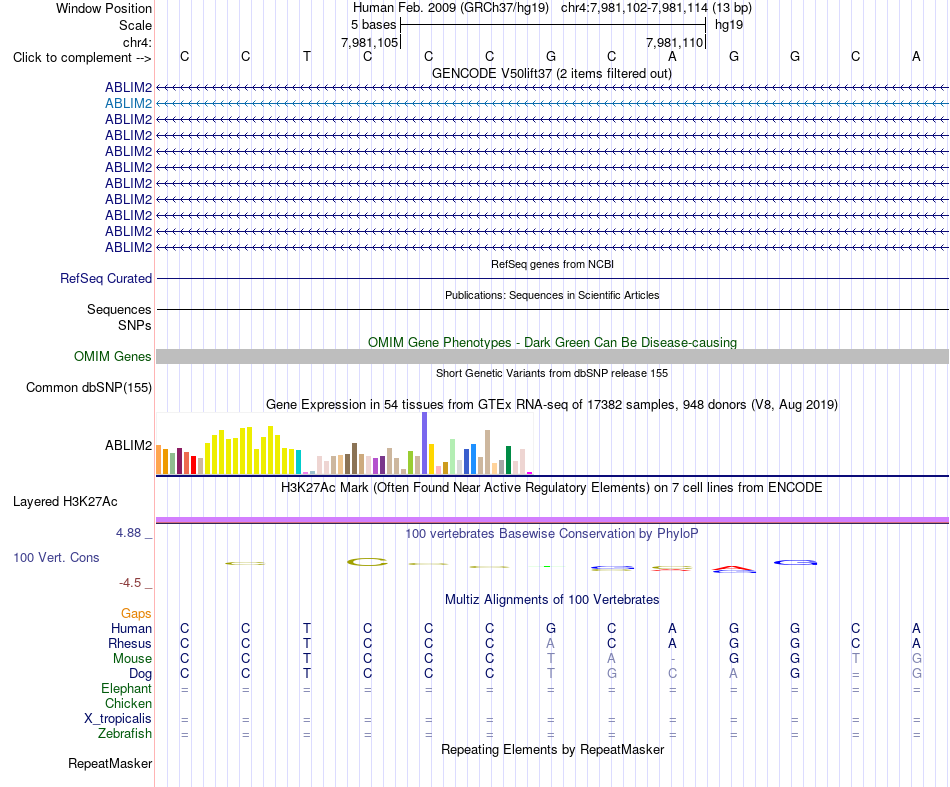Click the Sequences track label

point(119,310)
